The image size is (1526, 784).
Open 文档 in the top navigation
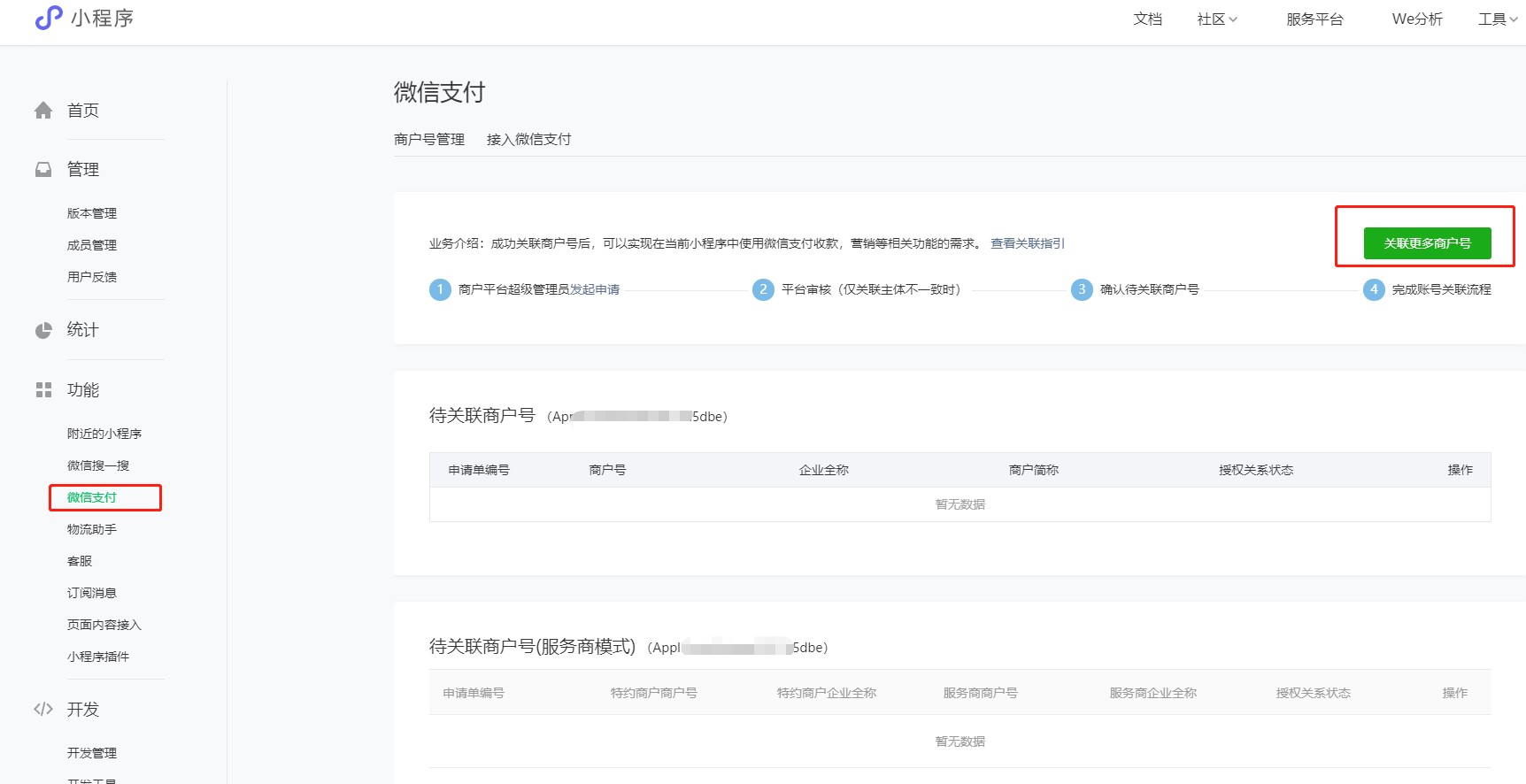point(1148,19)
